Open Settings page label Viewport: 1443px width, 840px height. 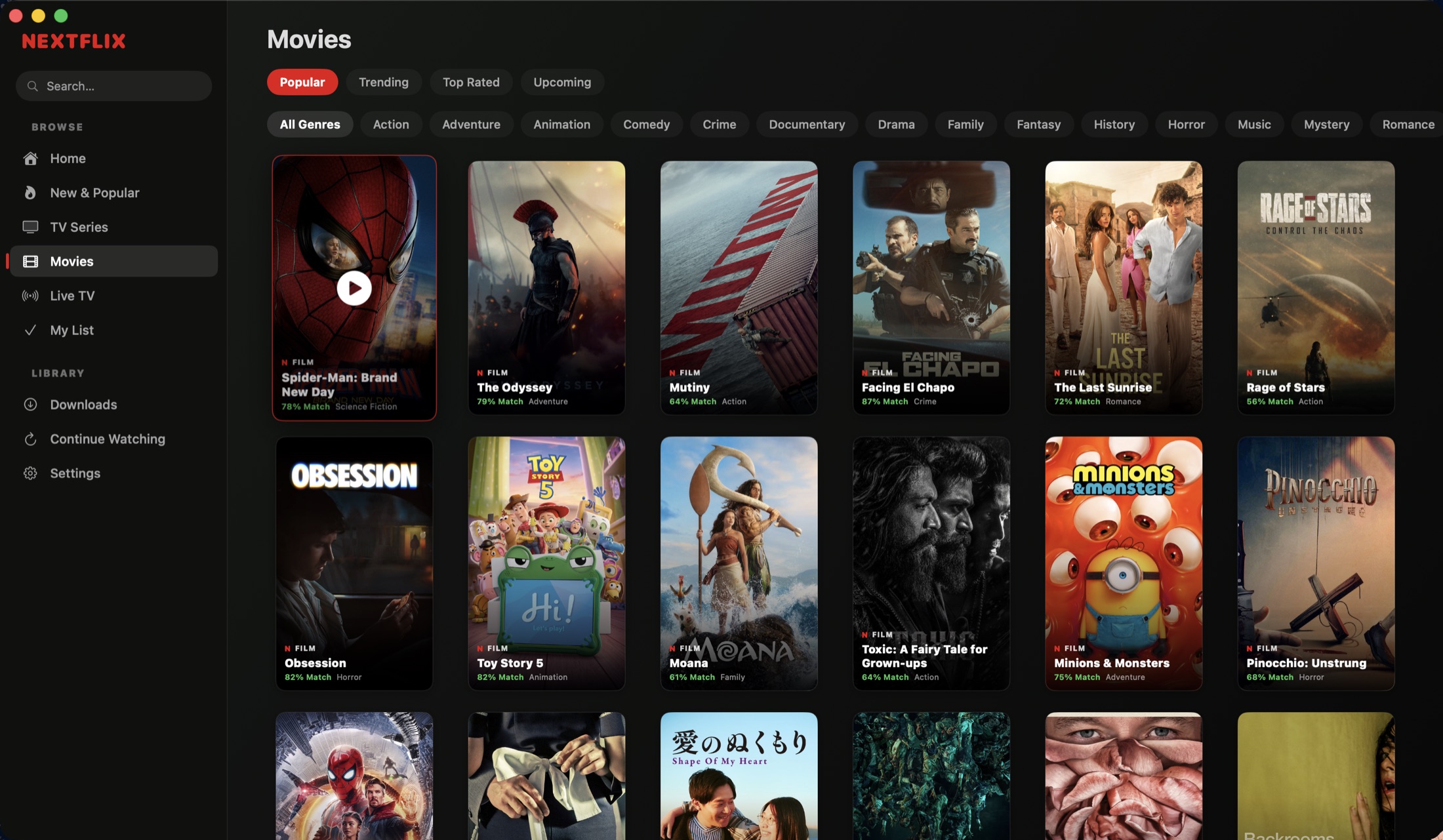(x=75, y=473)
